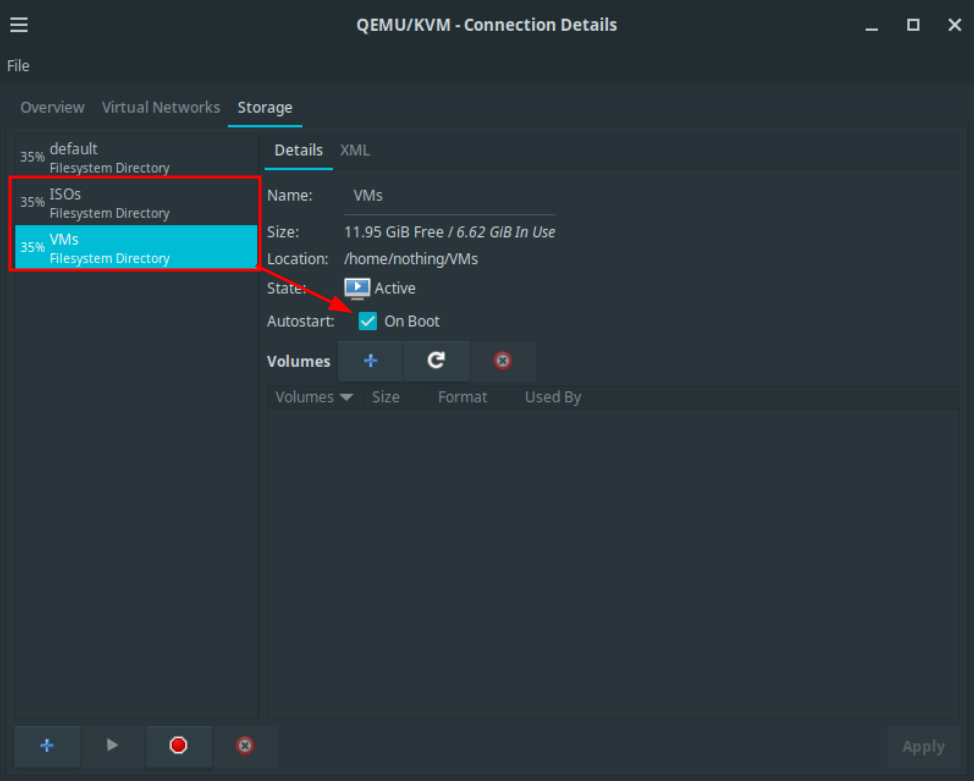The height and width of the screenshot is (781, 974).
Task: Click the '11.95 GiB Free' size text
Action: point(394,232)
